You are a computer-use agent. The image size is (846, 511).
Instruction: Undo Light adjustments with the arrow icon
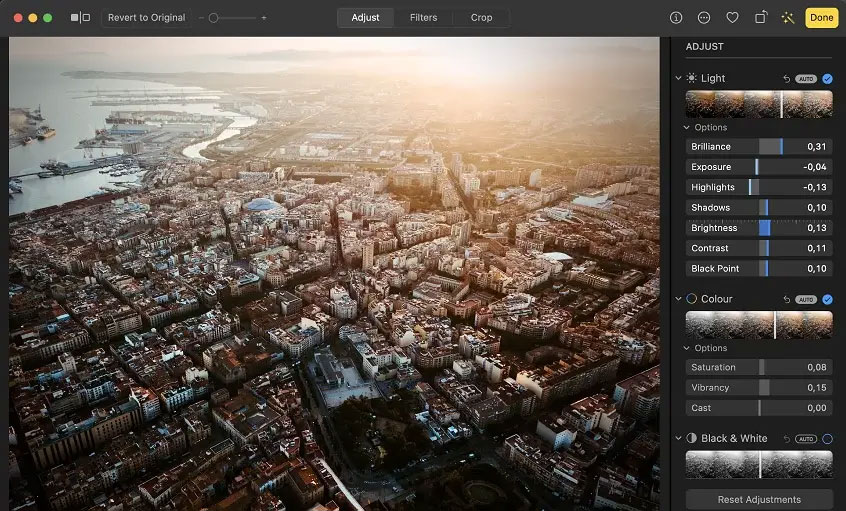click(x=787, y=78)
